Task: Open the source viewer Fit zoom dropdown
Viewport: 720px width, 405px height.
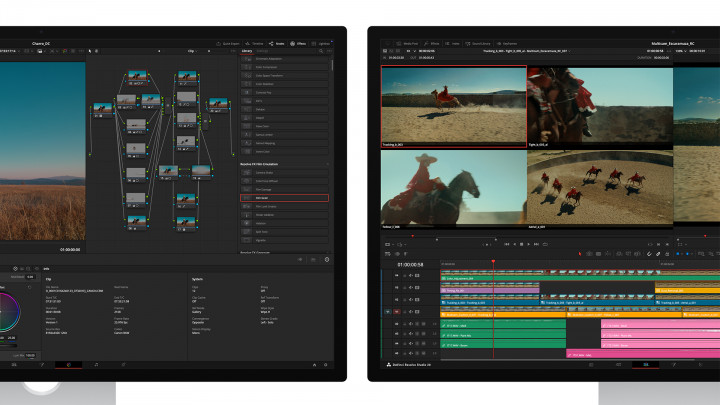Action: click(x=411, y=51)
